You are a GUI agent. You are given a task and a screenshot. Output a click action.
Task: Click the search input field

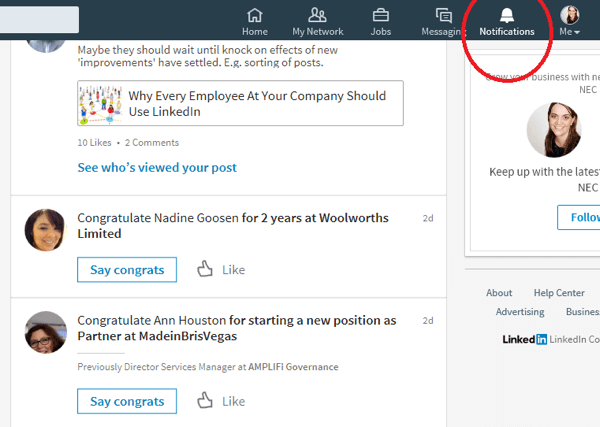[39, 19]
